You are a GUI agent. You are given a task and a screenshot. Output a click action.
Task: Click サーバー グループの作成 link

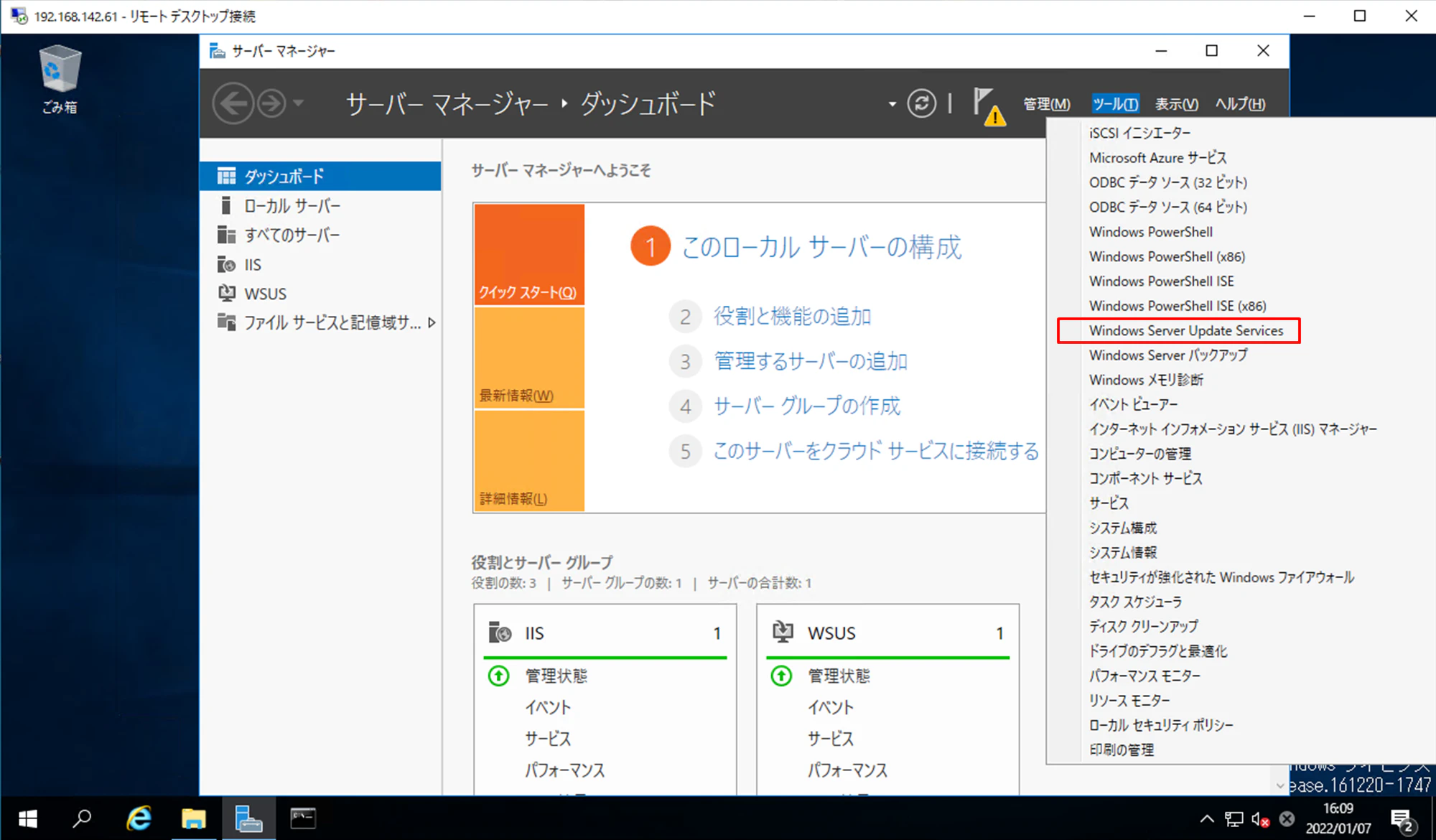[806, 406]
